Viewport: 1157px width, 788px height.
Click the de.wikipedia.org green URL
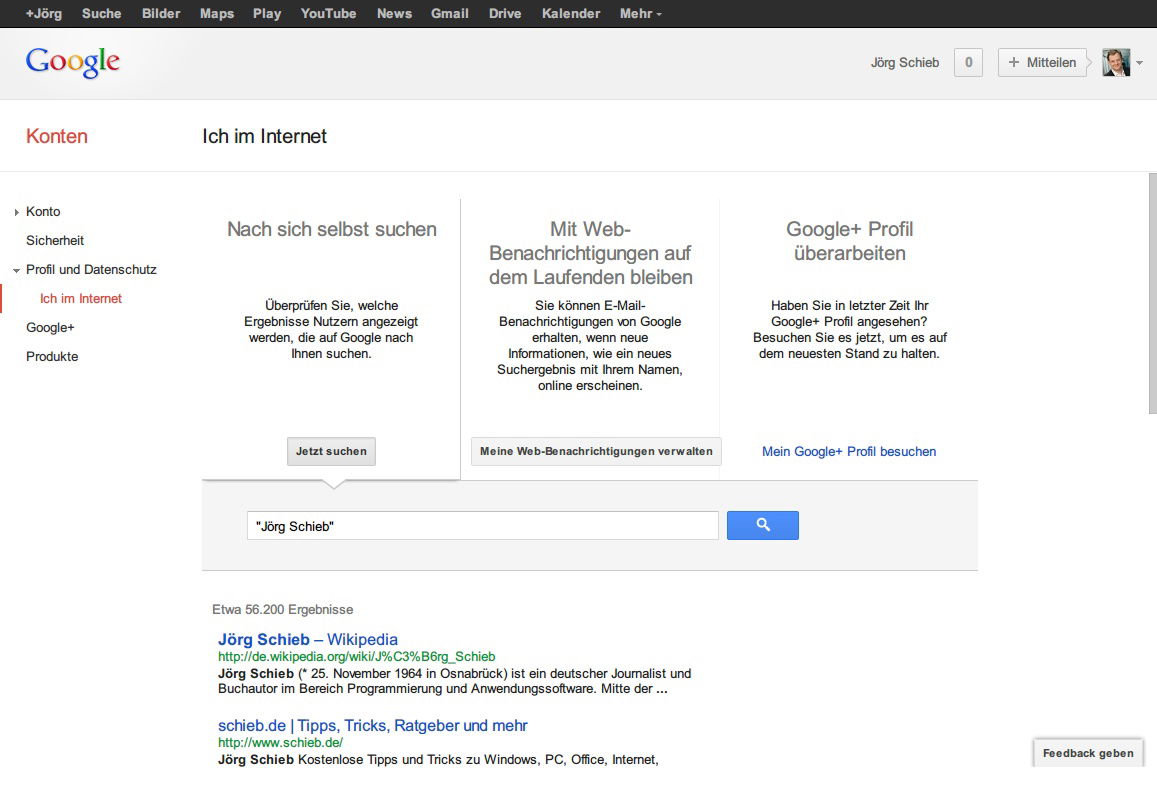[356, 657]
